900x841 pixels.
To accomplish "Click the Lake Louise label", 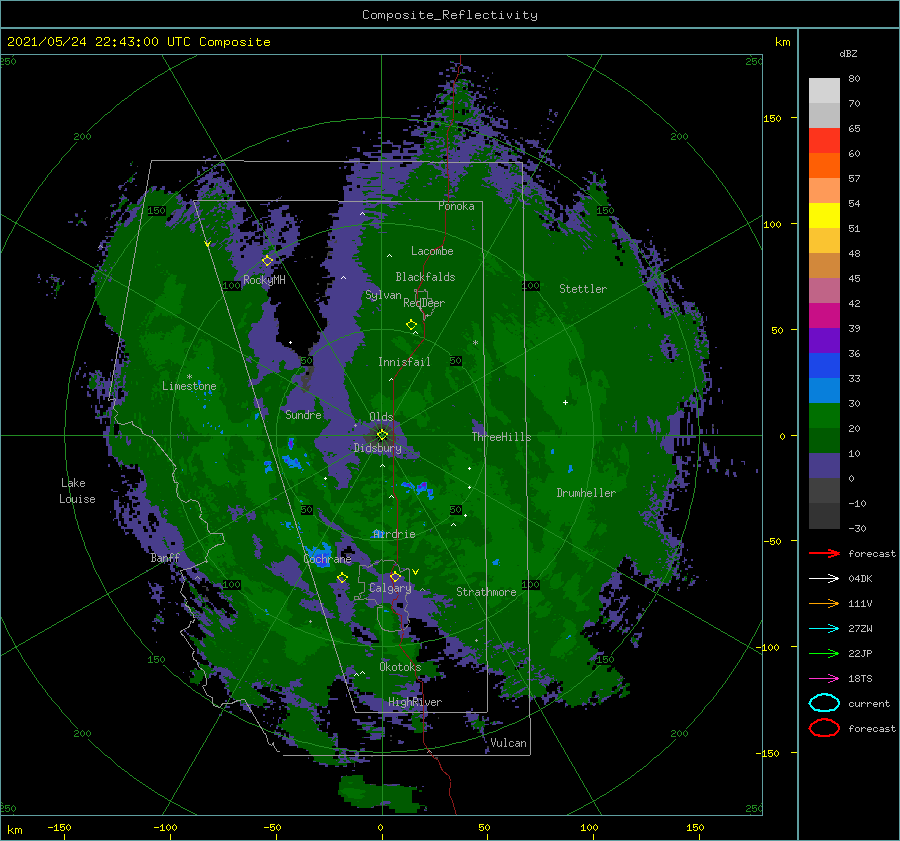I will point(77,491).
